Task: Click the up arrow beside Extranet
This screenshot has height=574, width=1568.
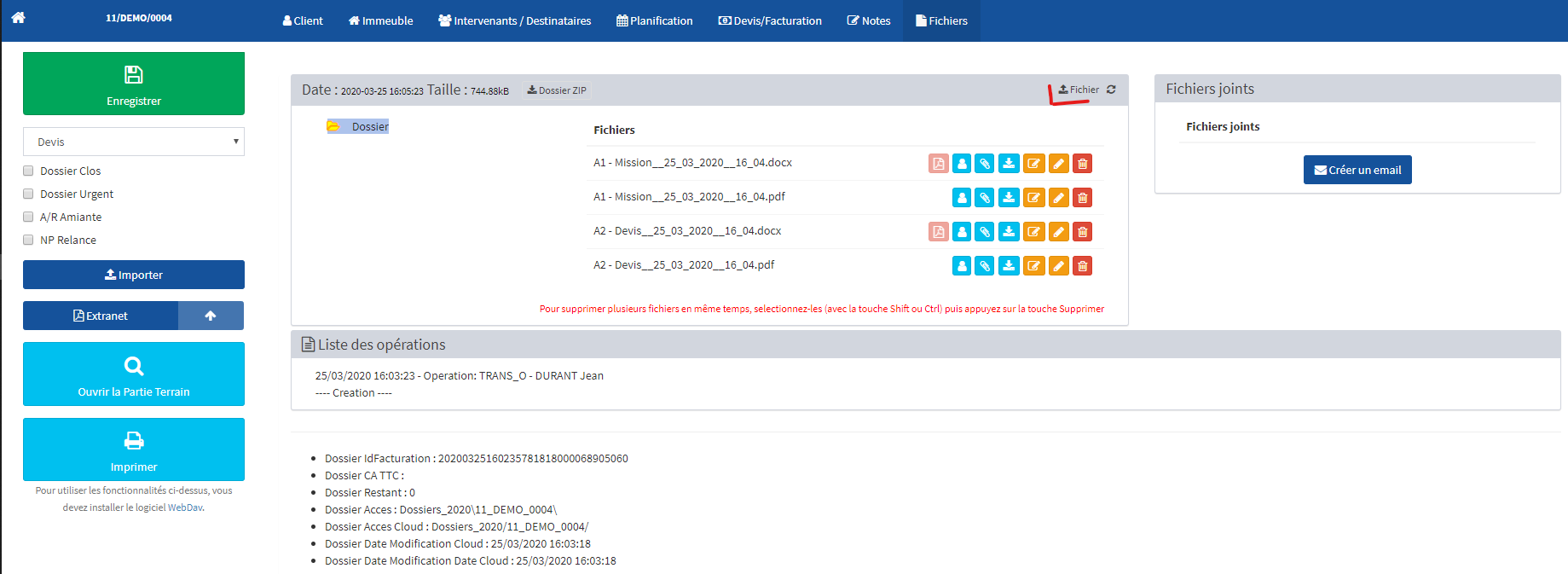Action: point(211,316)
